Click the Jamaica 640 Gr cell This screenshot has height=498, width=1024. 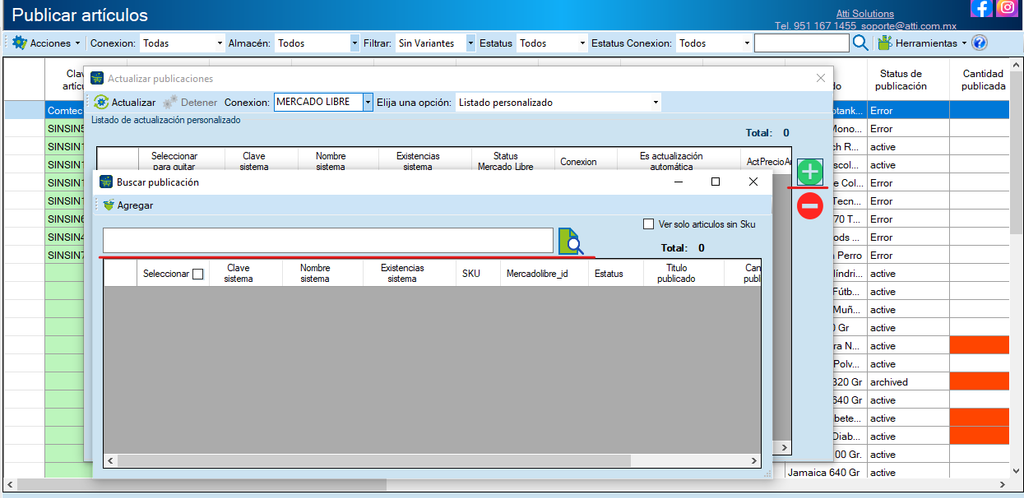pyautogui.click(x=826, y=473)
